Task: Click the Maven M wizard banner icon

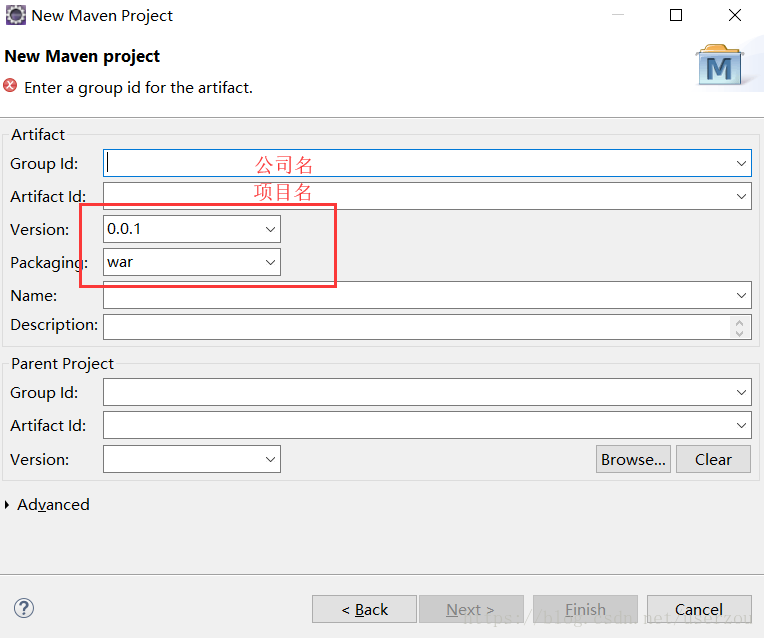Action: [x=720, y=66]
